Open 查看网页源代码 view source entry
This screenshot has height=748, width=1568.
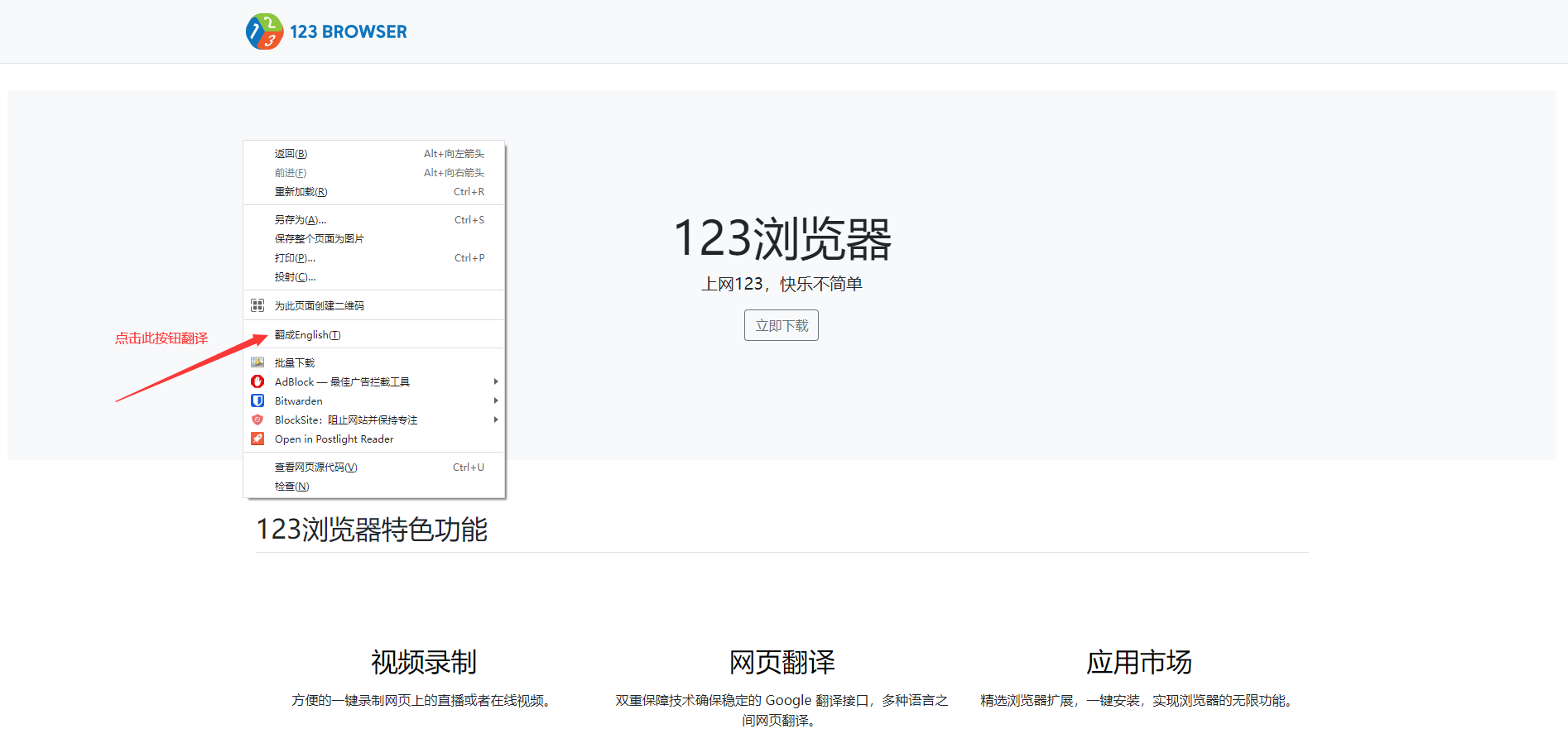pyautogui.click(x=316, y=467)
